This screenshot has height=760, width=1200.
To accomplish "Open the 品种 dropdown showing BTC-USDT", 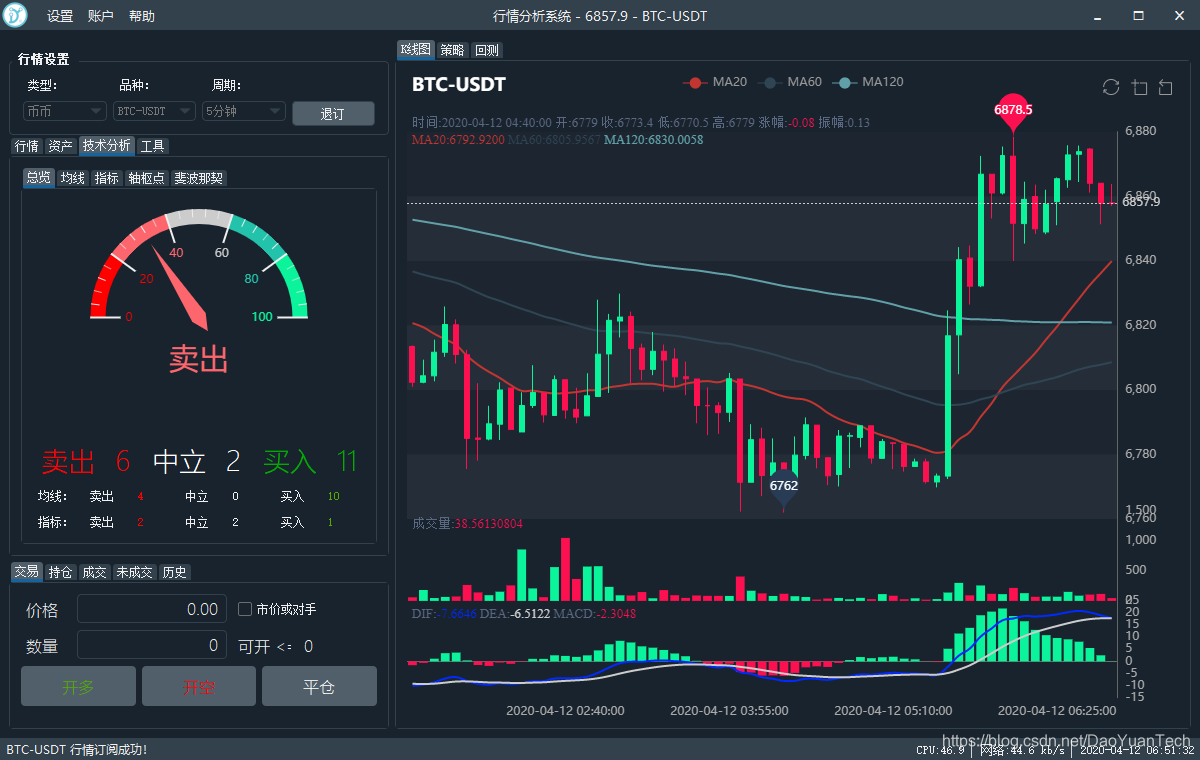I will coord(155,111).
